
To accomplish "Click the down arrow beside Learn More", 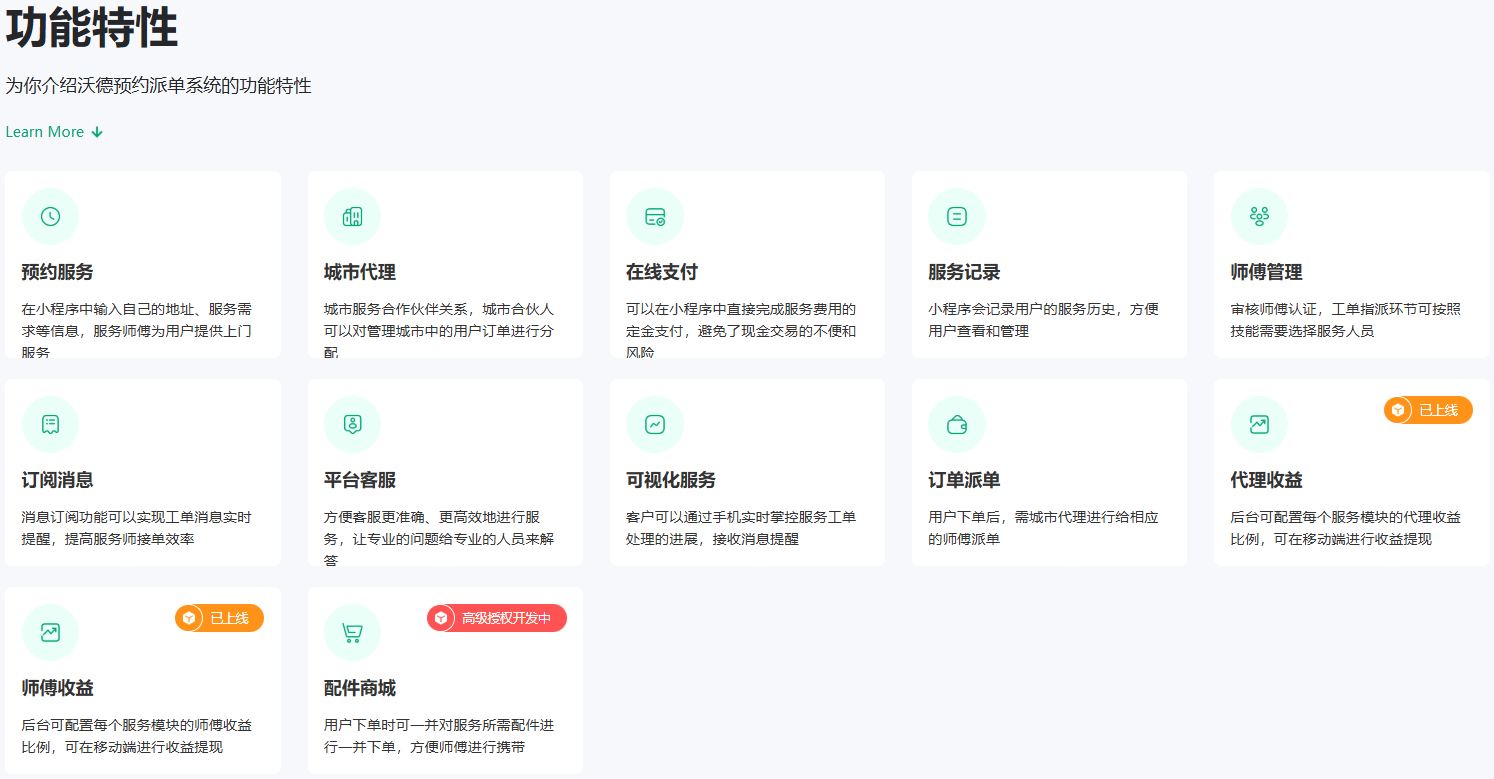I will click(x=97, y=132).
